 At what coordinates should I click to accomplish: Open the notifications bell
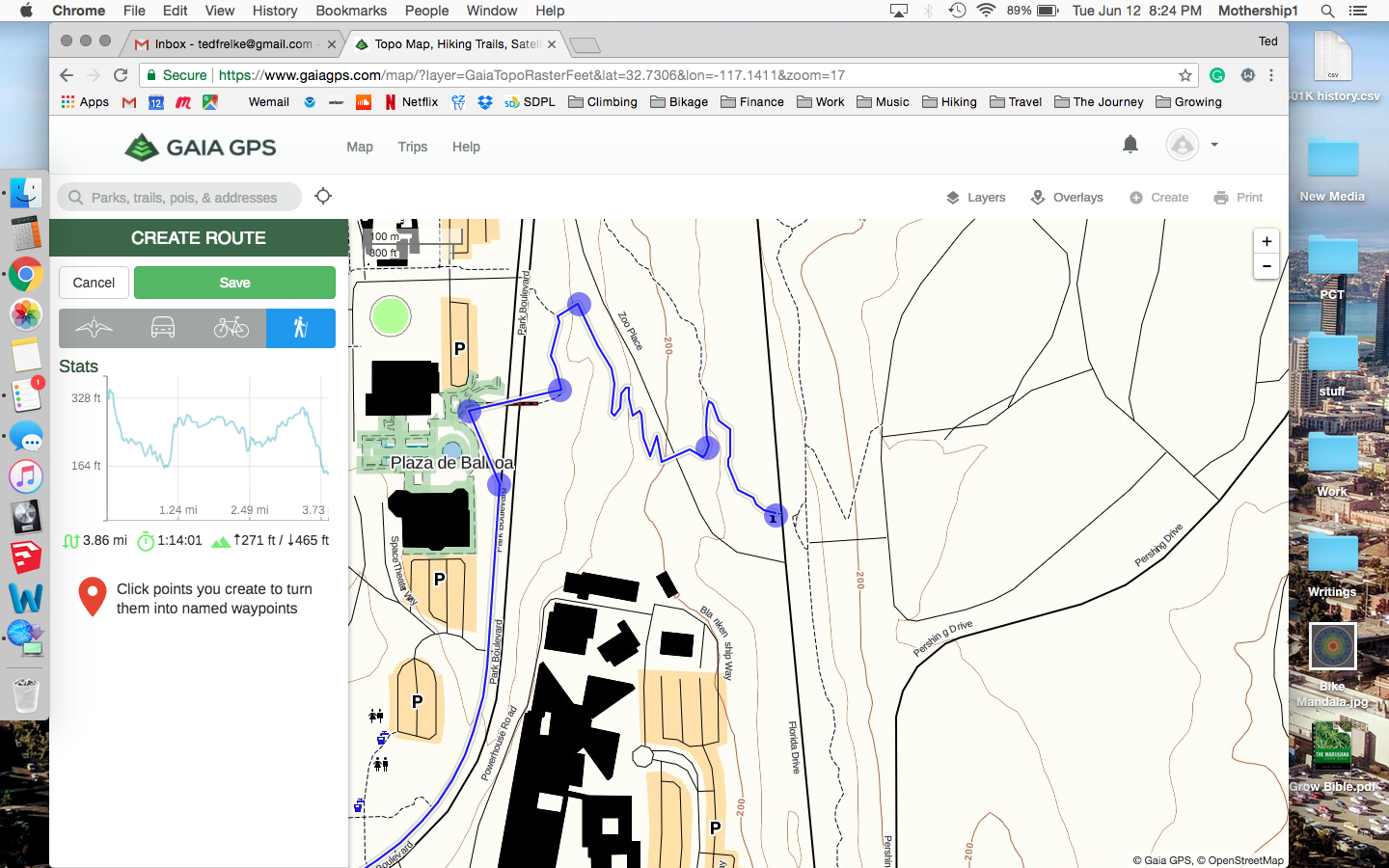tap(1130, 145)
